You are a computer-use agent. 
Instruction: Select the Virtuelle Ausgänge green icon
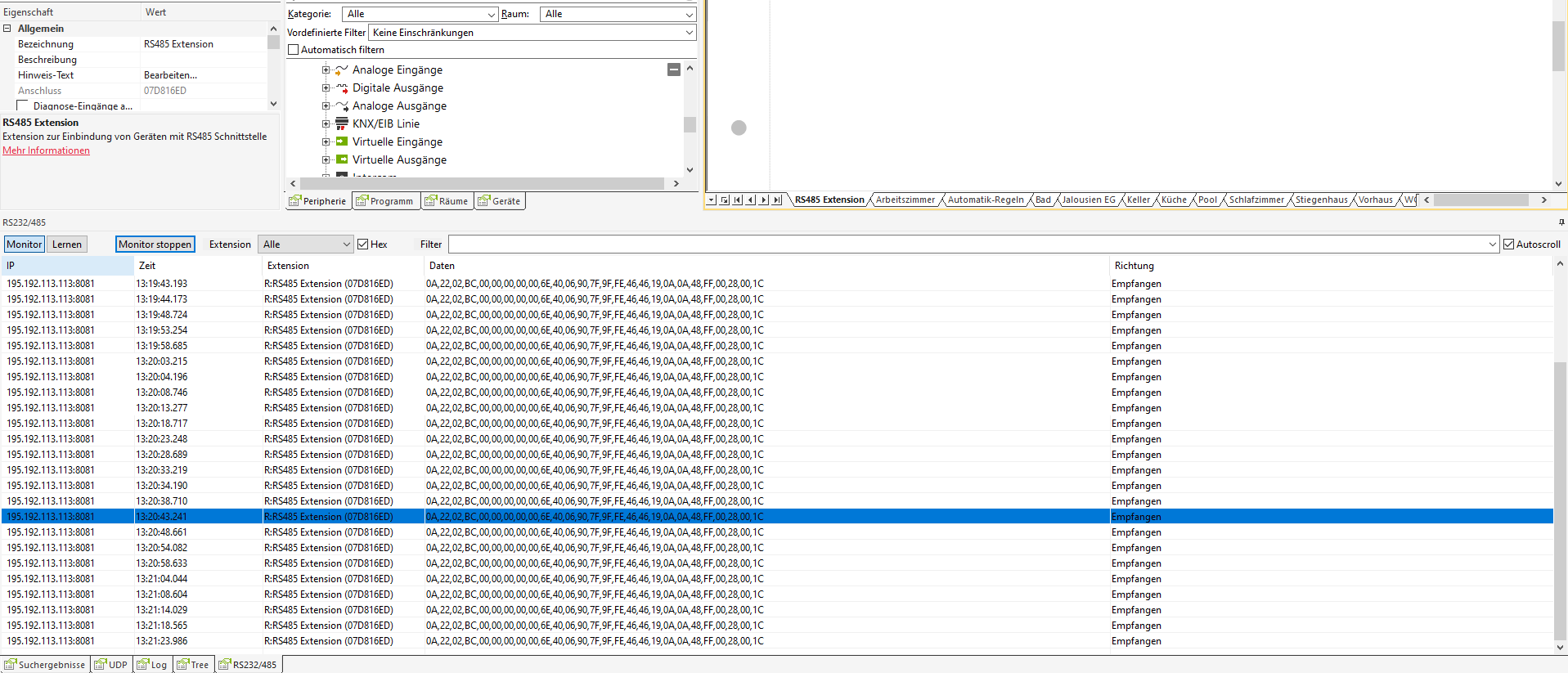(342, 159)
